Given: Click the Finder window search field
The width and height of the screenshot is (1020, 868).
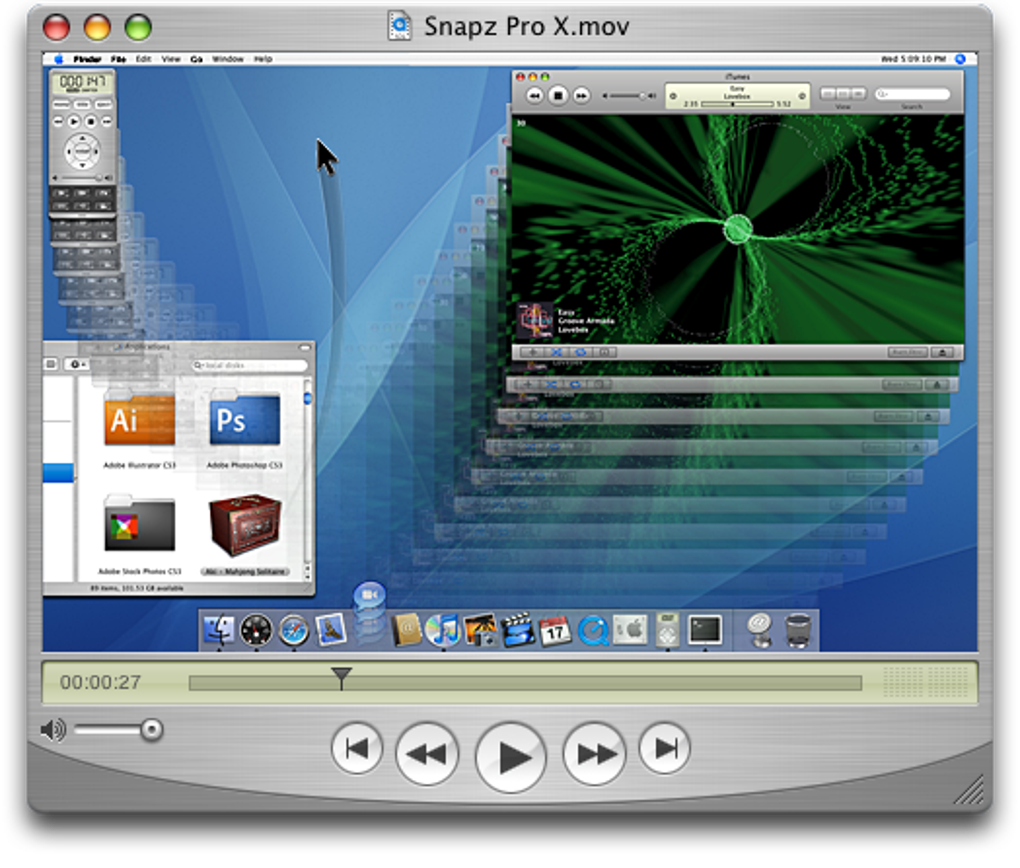Looking at the screenshot, I should coord(249,366).
